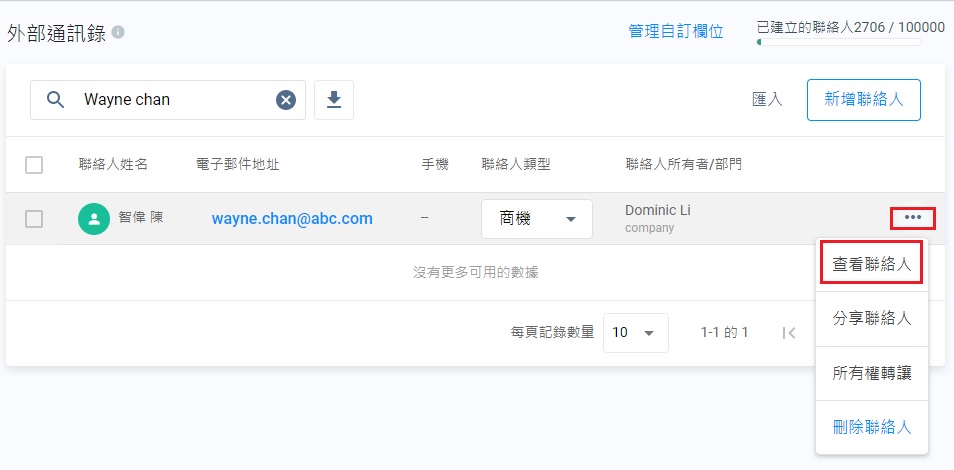
Task: Click the wayne.chan@abc.com email link
Action: coord(292,219)
